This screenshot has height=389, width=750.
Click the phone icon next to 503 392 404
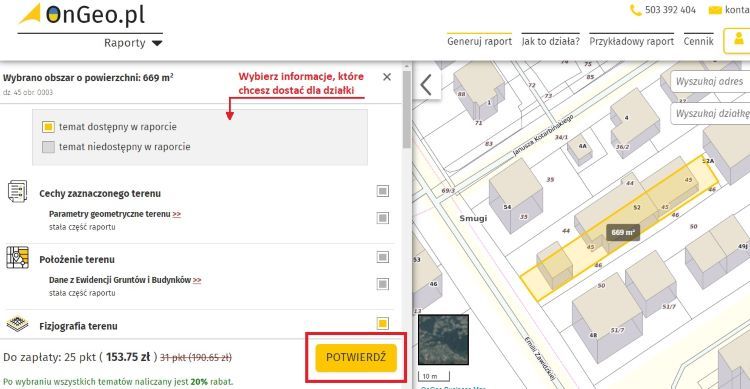635,10
